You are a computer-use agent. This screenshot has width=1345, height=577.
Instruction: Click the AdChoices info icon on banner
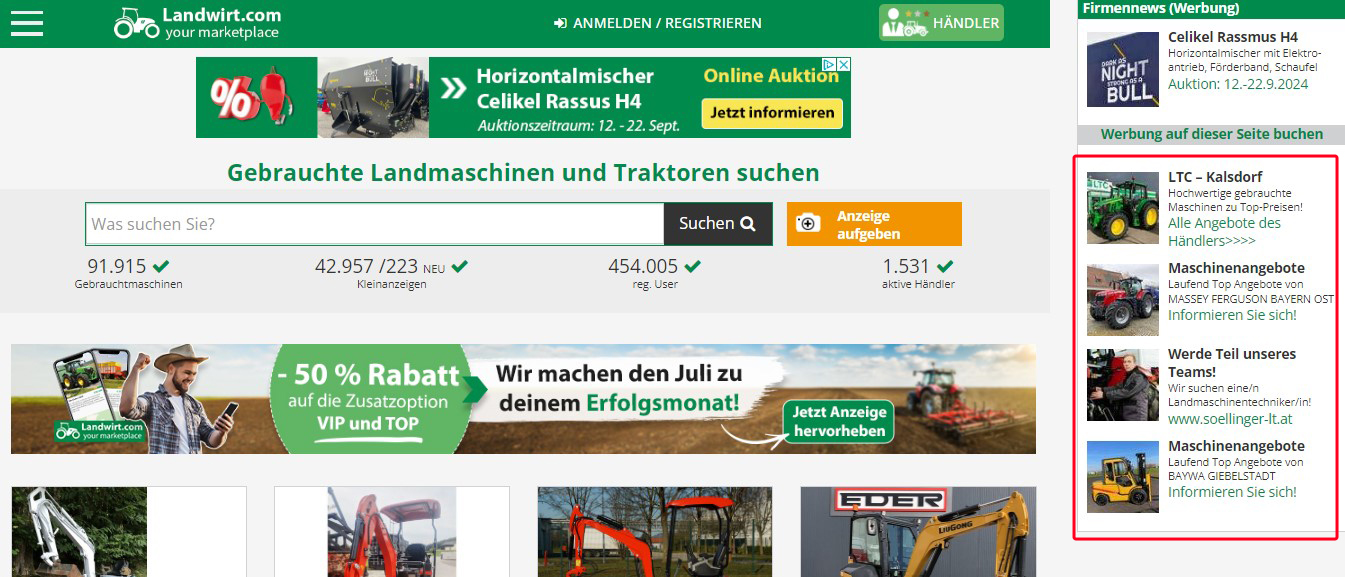point(829,64)
